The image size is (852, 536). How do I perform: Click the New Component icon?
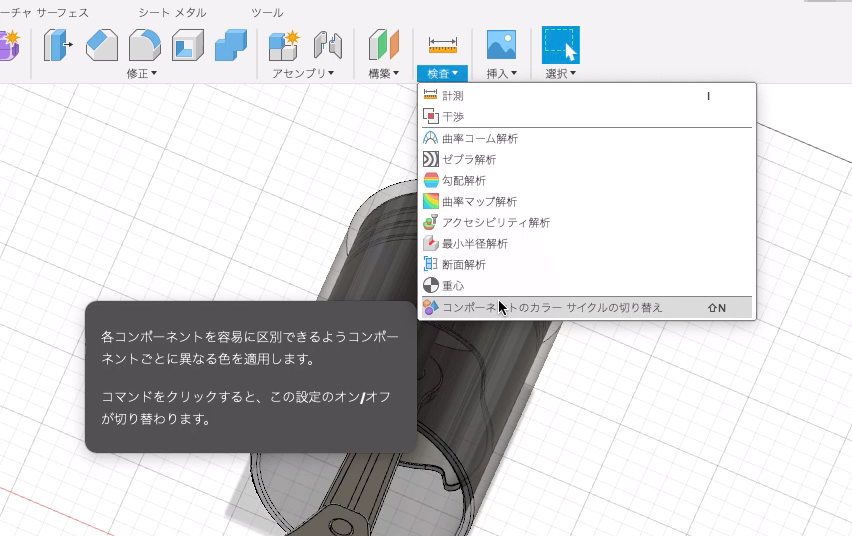click(x=284, y=45)
